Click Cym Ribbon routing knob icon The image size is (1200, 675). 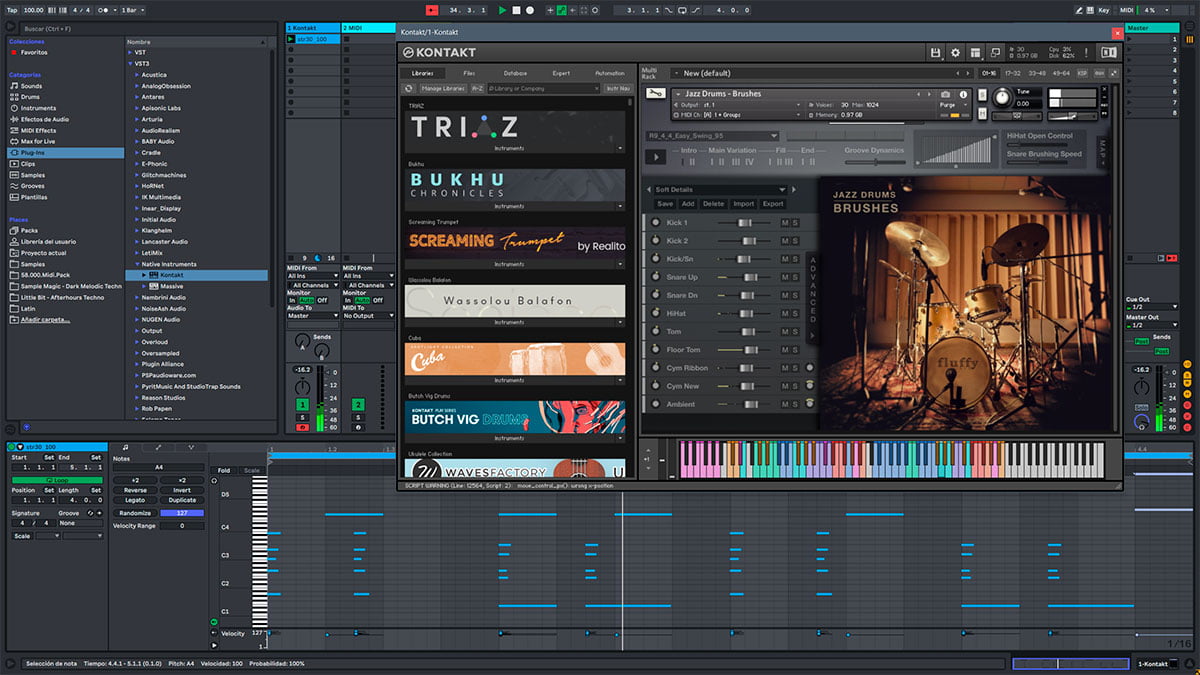[809, 368]
